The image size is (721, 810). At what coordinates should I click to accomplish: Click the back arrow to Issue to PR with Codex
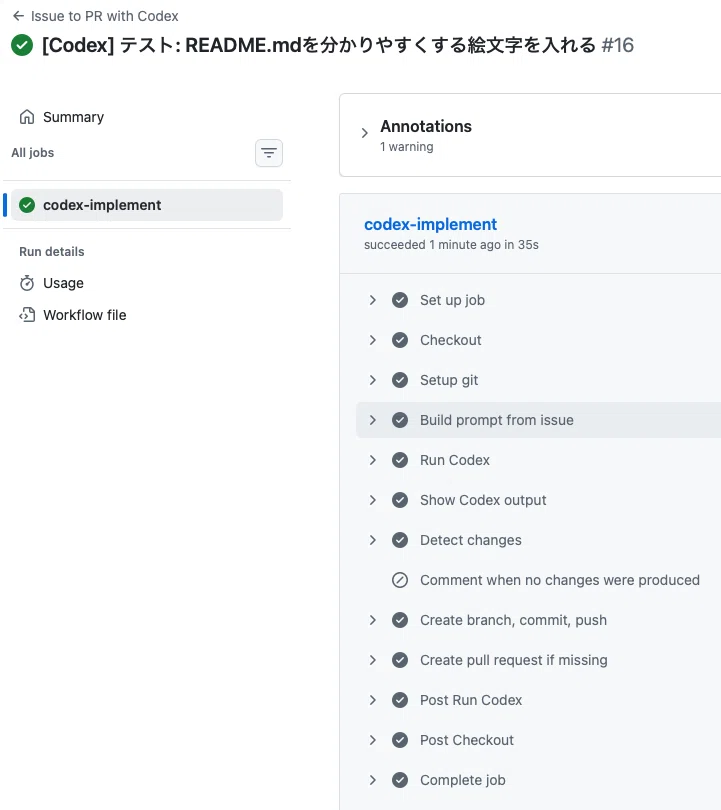tap(18, 16)
